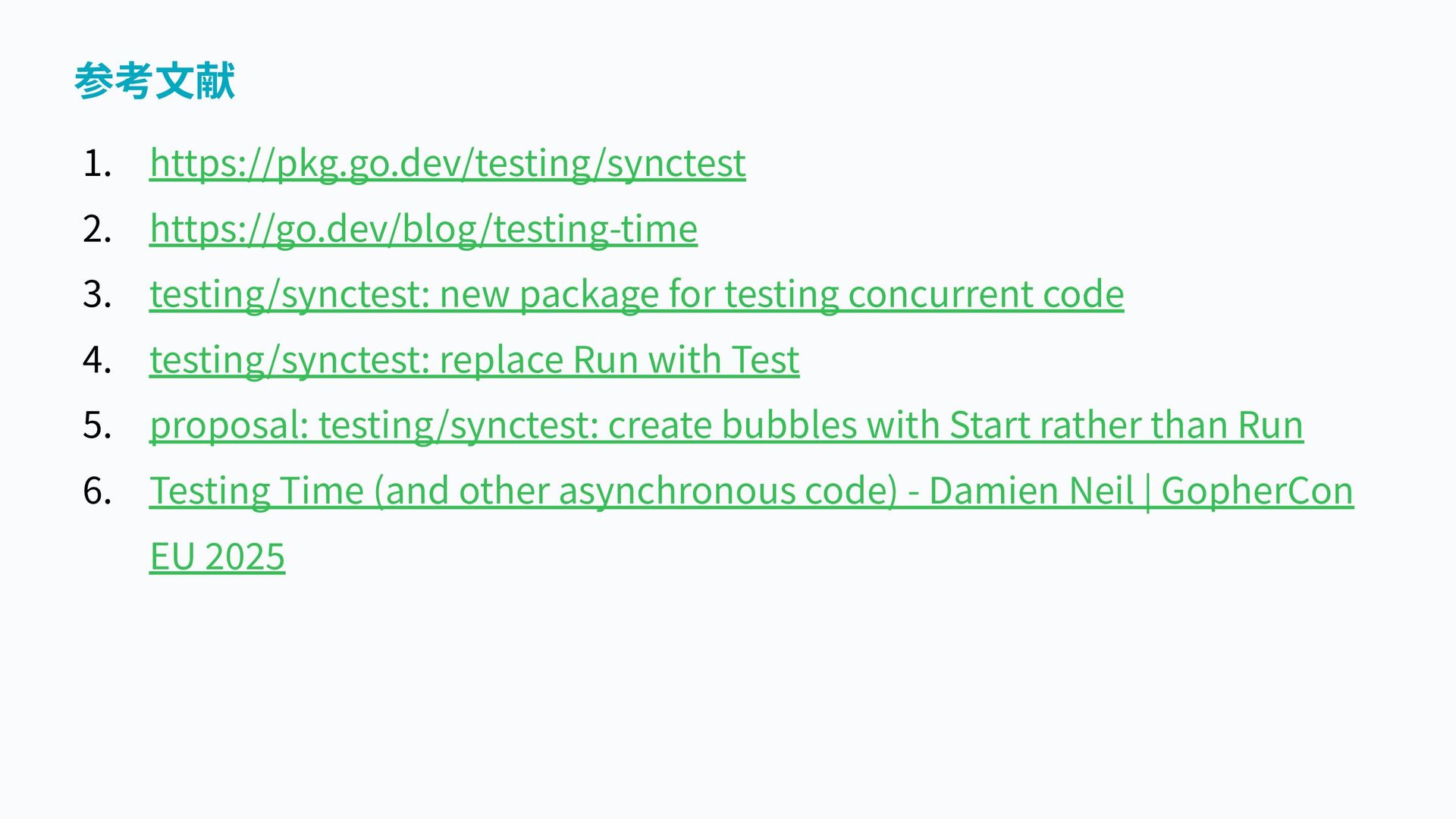Click list number 6 beside 'Testing Time' link
This screenshot has width=1456, height=819.
tap(96, 491)
